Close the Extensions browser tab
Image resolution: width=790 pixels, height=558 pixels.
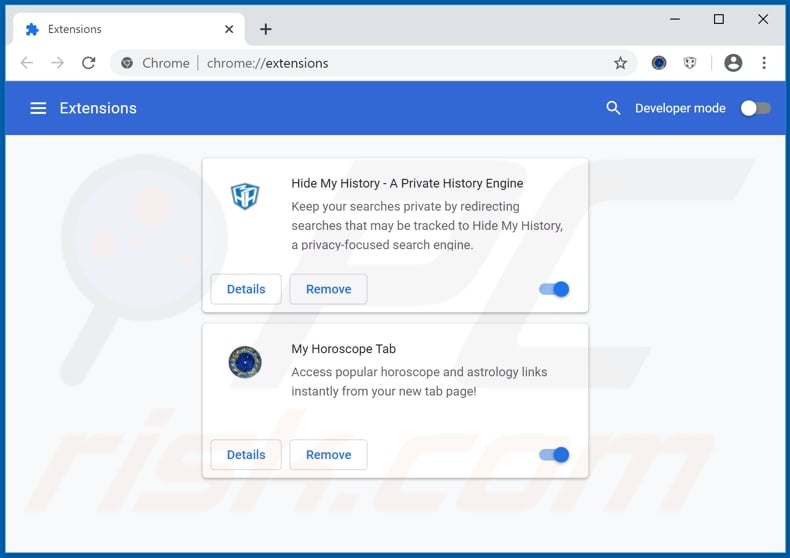click(x=229, y=29)
